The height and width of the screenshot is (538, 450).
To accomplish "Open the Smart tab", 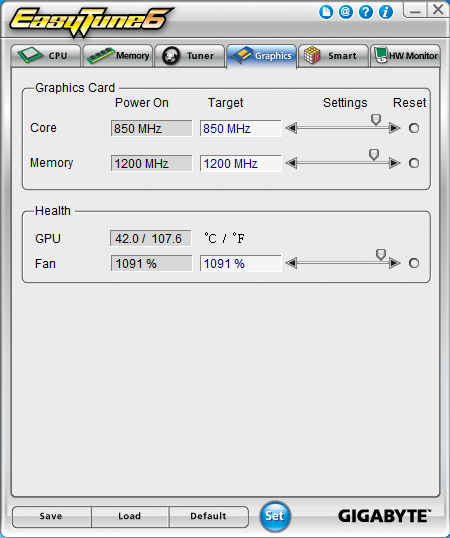I will pyautogui.click(x=333, y=56).
